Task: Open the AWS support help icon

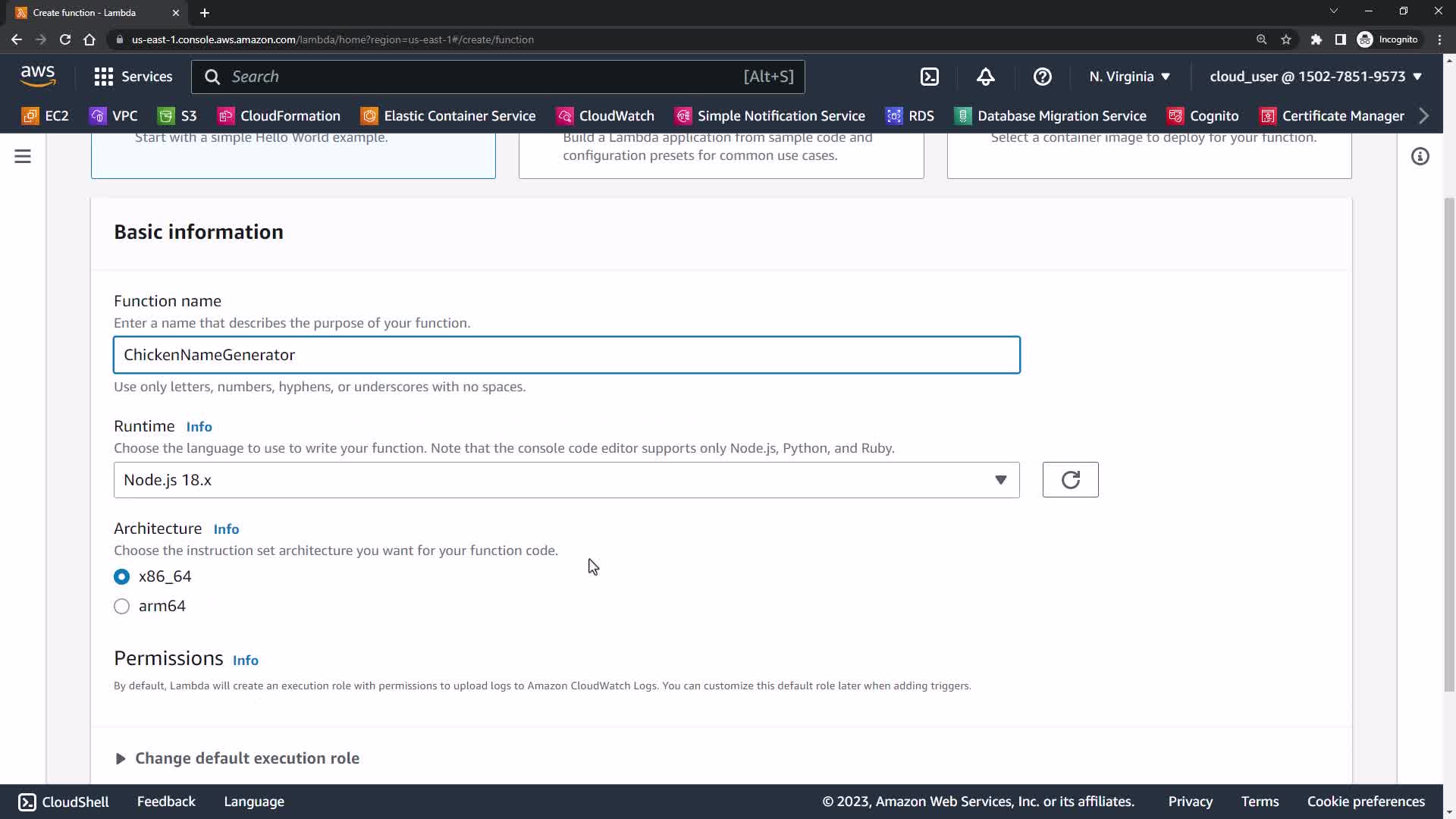Action: click(x=1042, y=77)
